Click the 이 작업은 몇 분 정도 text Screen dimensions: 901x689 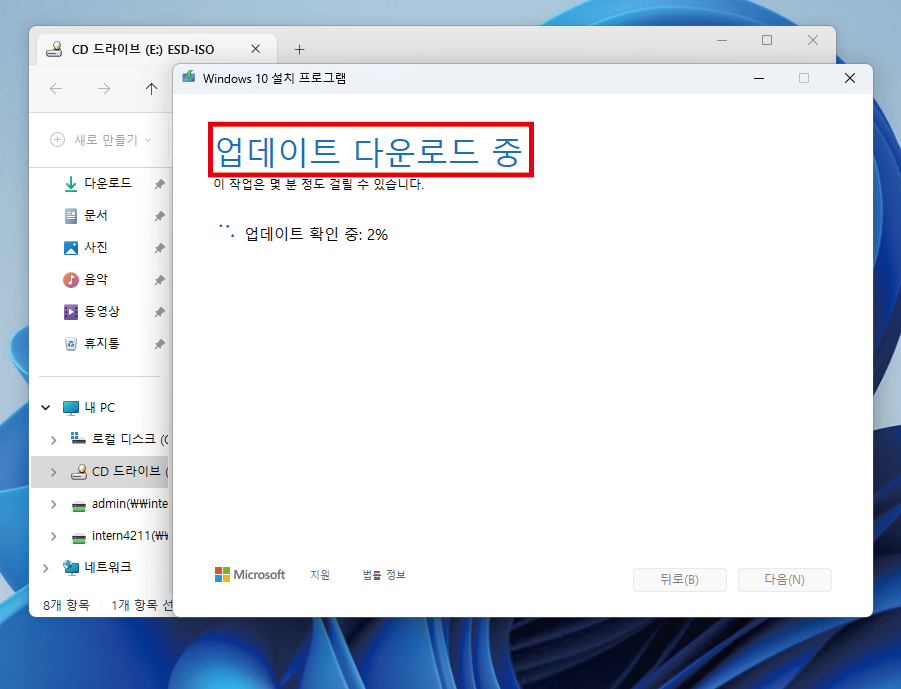[x=319, y=184]
